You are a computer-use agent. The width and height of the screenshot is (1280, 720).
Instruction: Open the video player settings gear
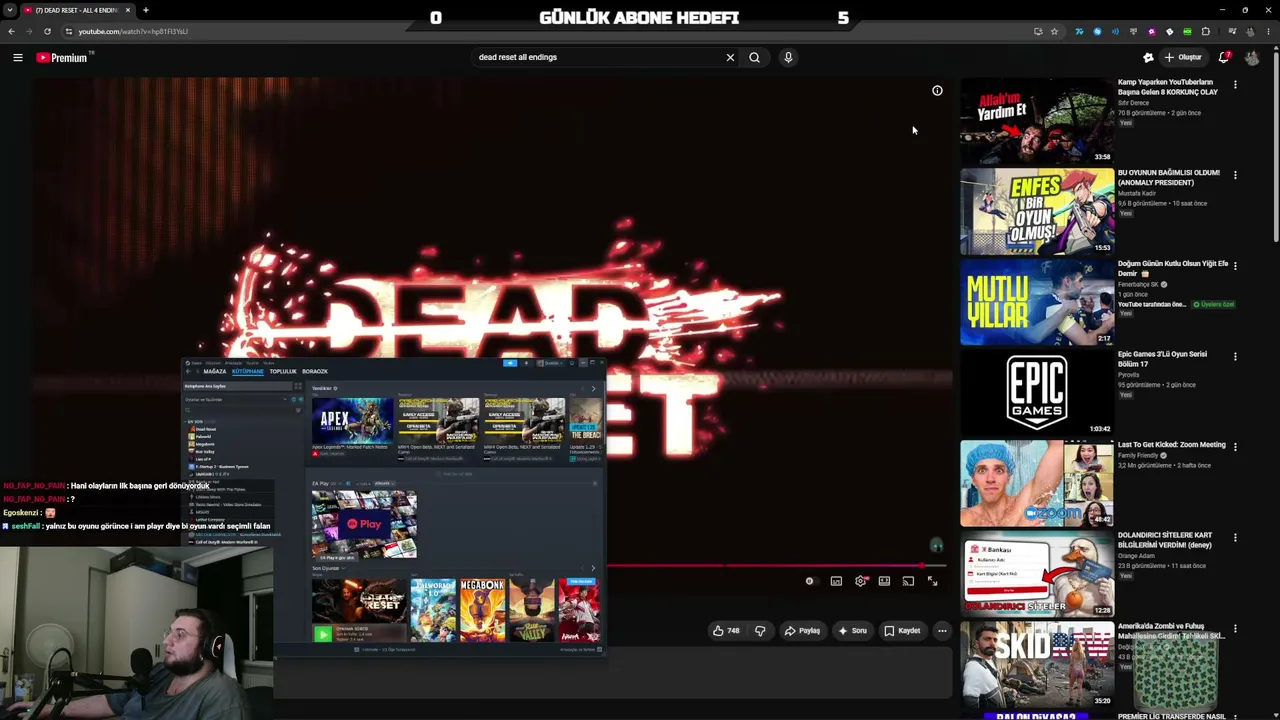click(860, 581)
